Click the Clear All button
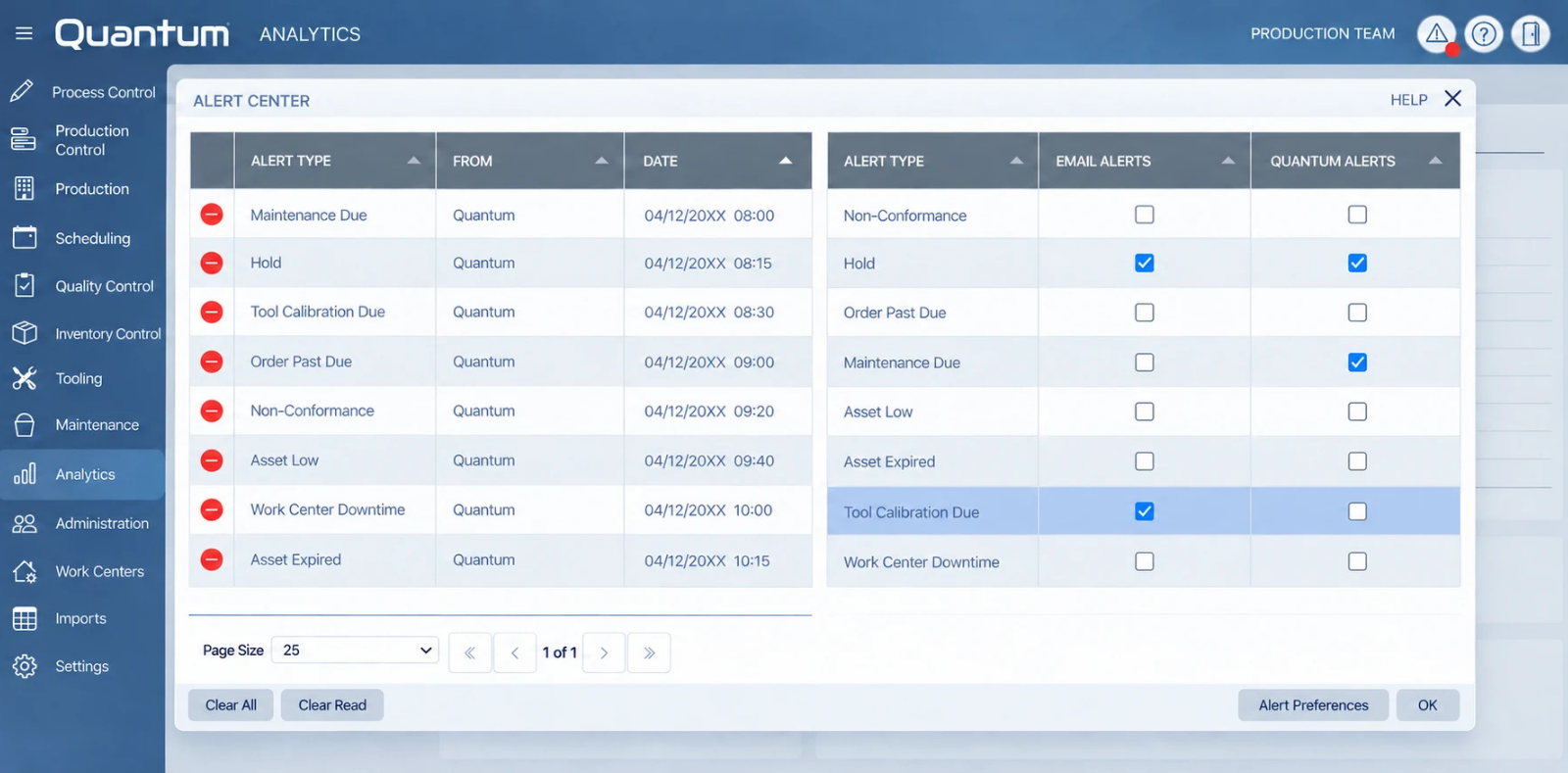Viewport: 1568px width, 773px height. 231,705
